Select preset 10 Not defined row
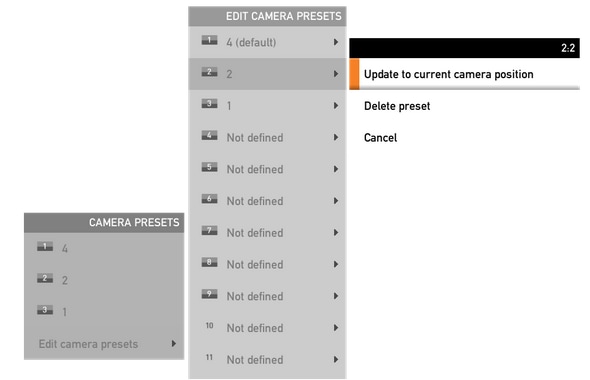Viewport: 590px width, 380px height. (267, 328)
